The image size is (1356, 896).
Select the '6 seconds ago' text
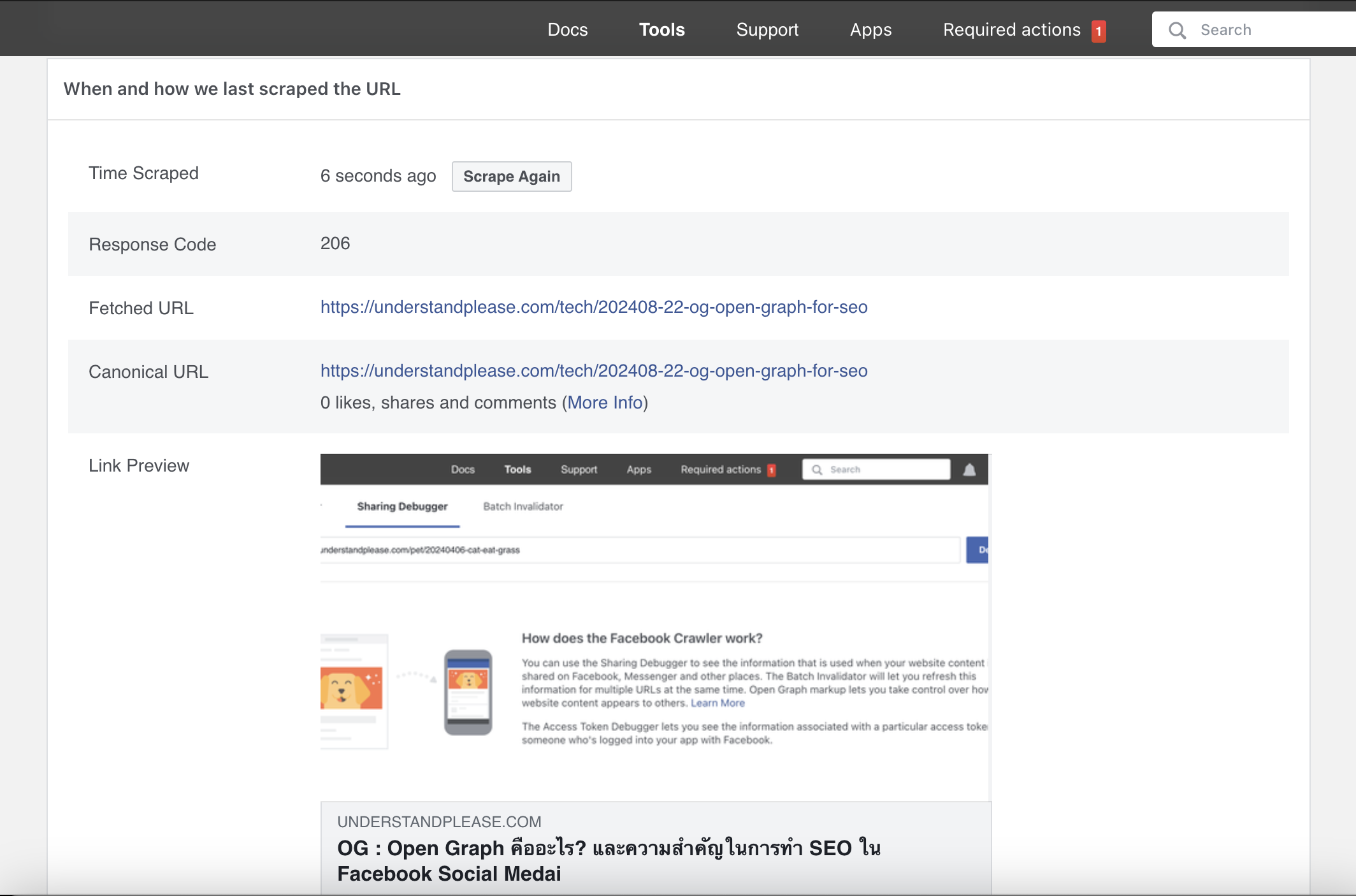point(379,176)
